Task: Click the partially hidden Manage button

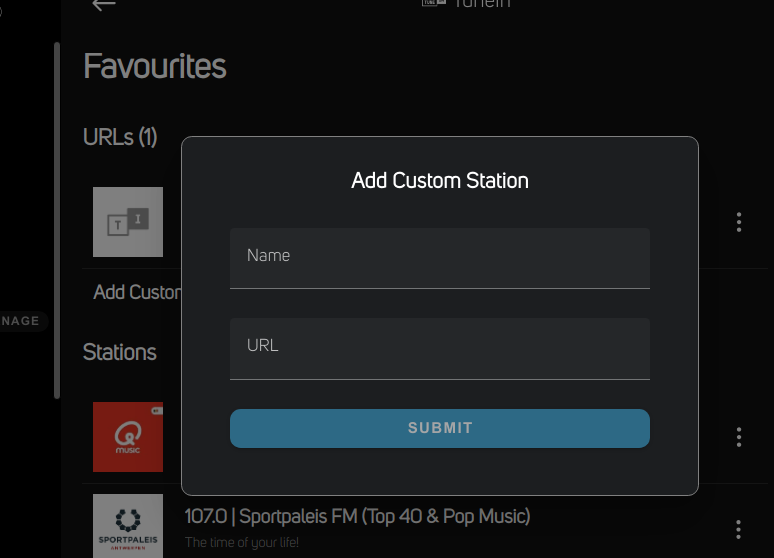Action: 22,321
